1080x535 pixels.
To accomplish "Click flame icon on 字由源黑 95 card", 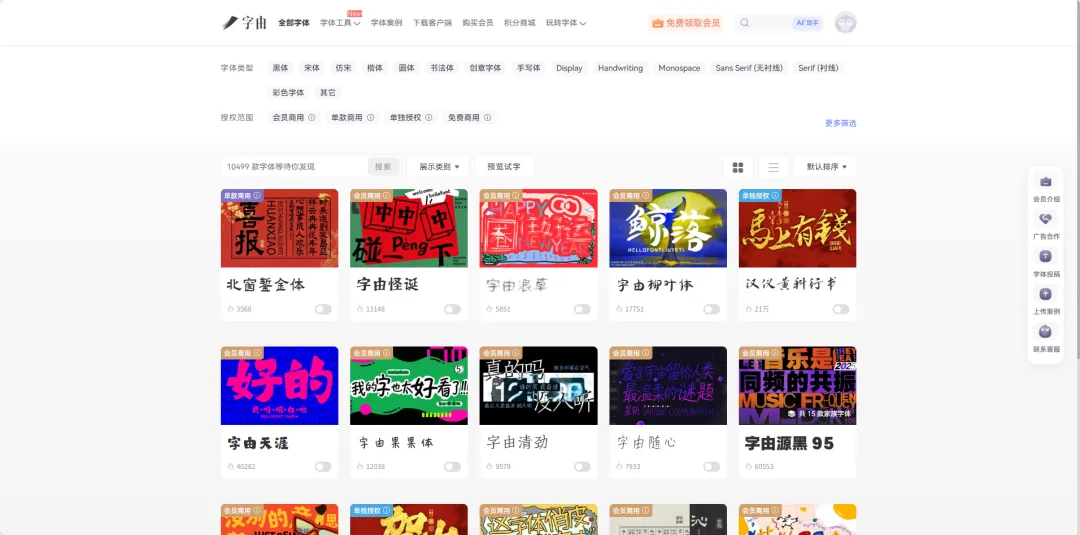I will click(749, 466).
